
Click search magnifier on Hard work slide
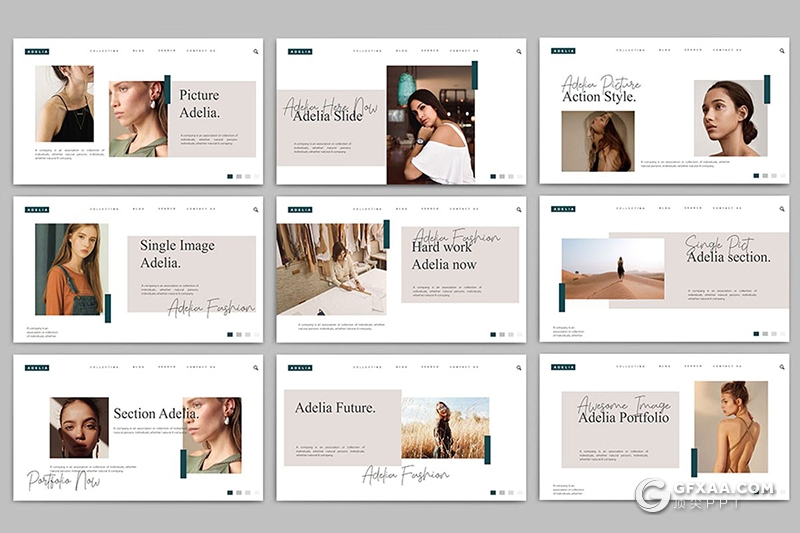(519, 209)
